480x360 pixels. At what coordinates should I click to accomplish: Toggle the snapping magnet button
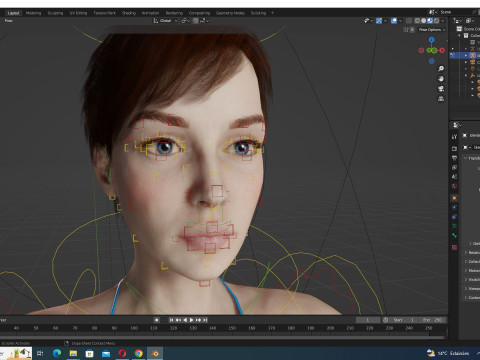[x=196, y=21]
